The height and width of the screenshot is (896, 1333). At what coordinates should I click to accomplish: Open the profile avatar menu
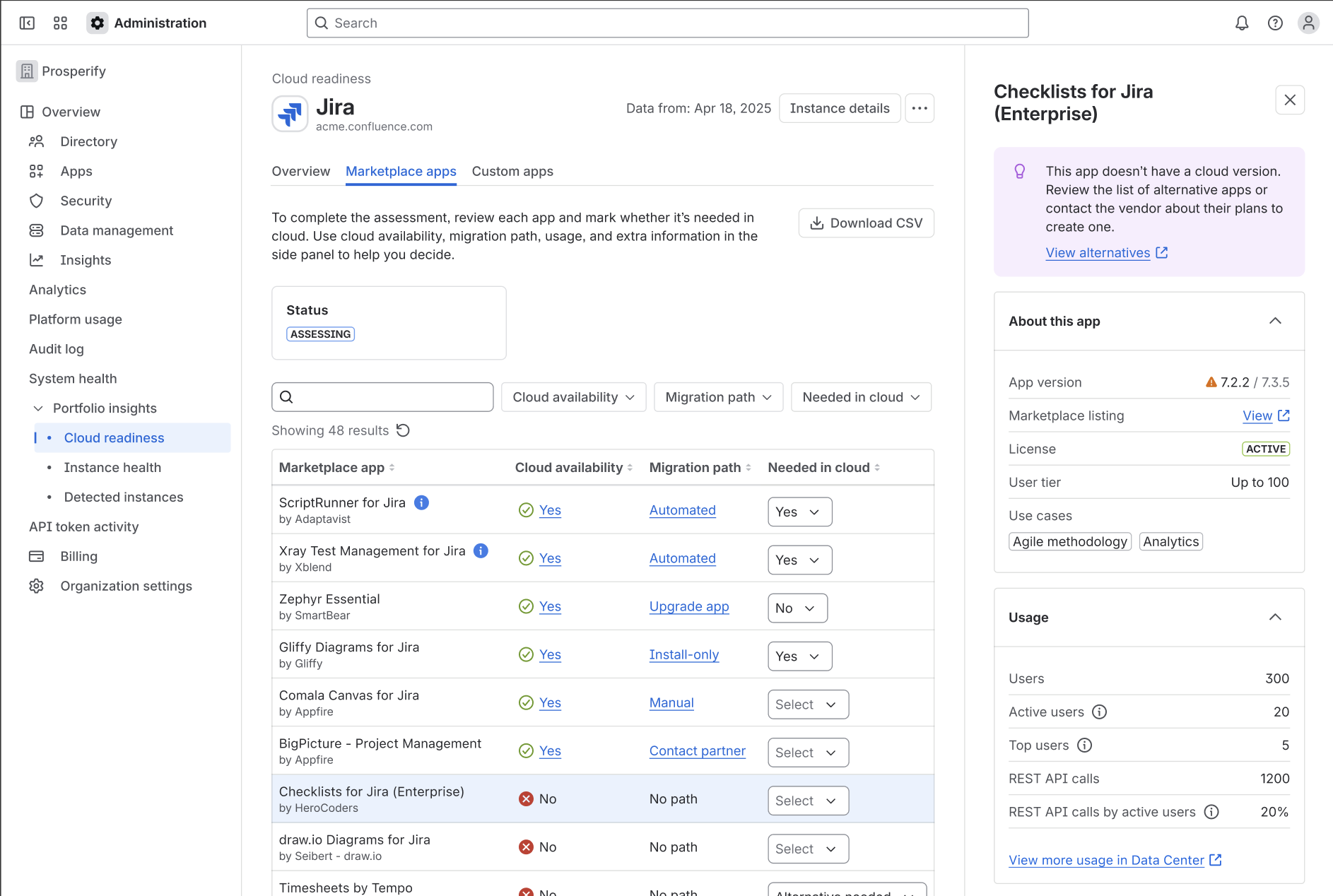coord(1308,23)
